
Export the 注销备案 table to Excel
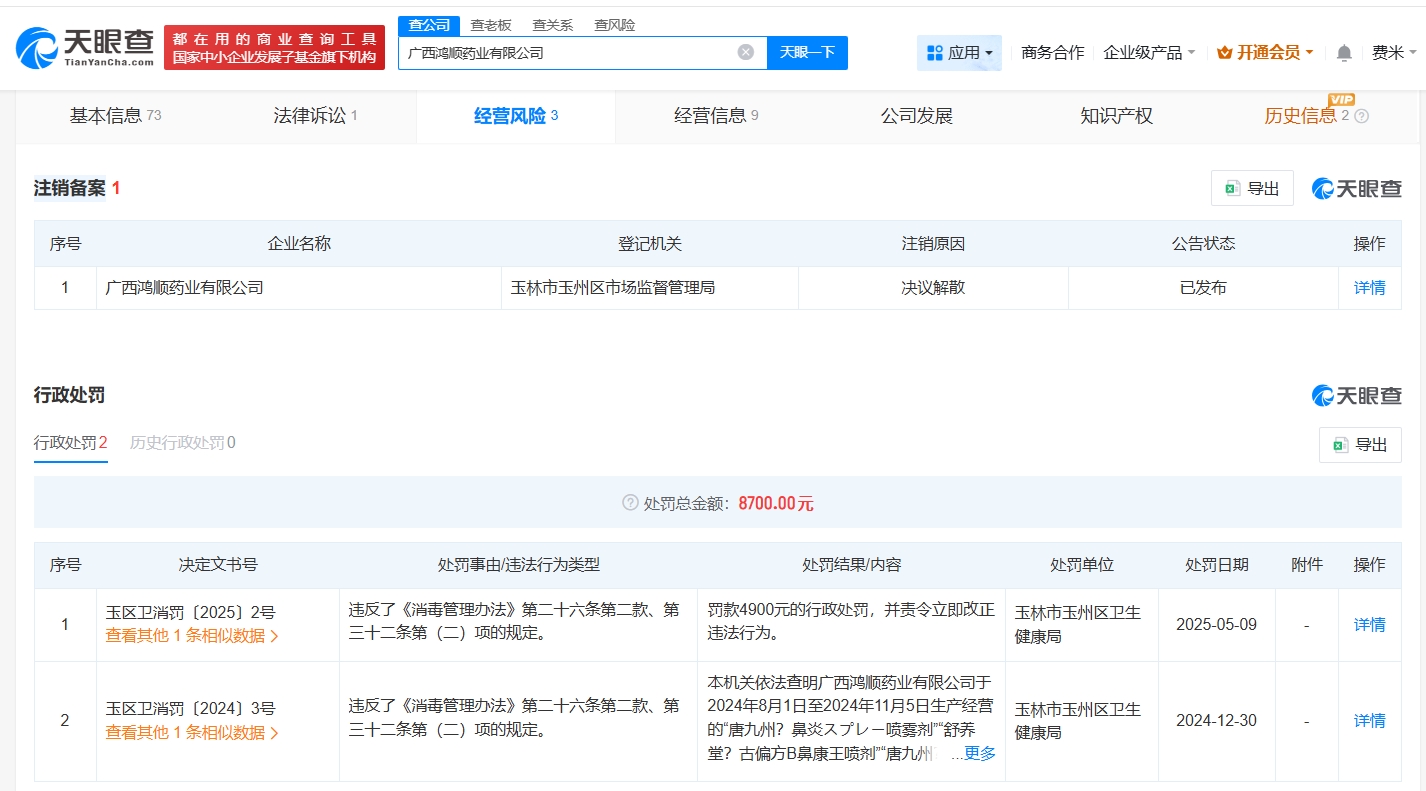pos(1252,188)
